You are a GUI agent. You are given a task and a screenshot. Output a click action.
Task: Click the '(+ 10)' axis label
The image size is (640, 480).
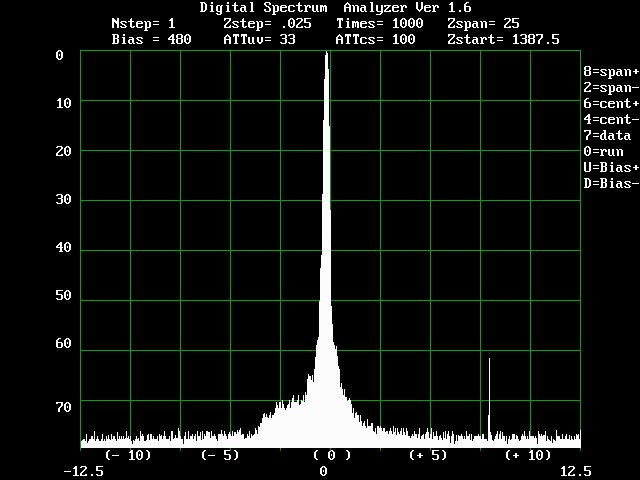coord(528,455)
